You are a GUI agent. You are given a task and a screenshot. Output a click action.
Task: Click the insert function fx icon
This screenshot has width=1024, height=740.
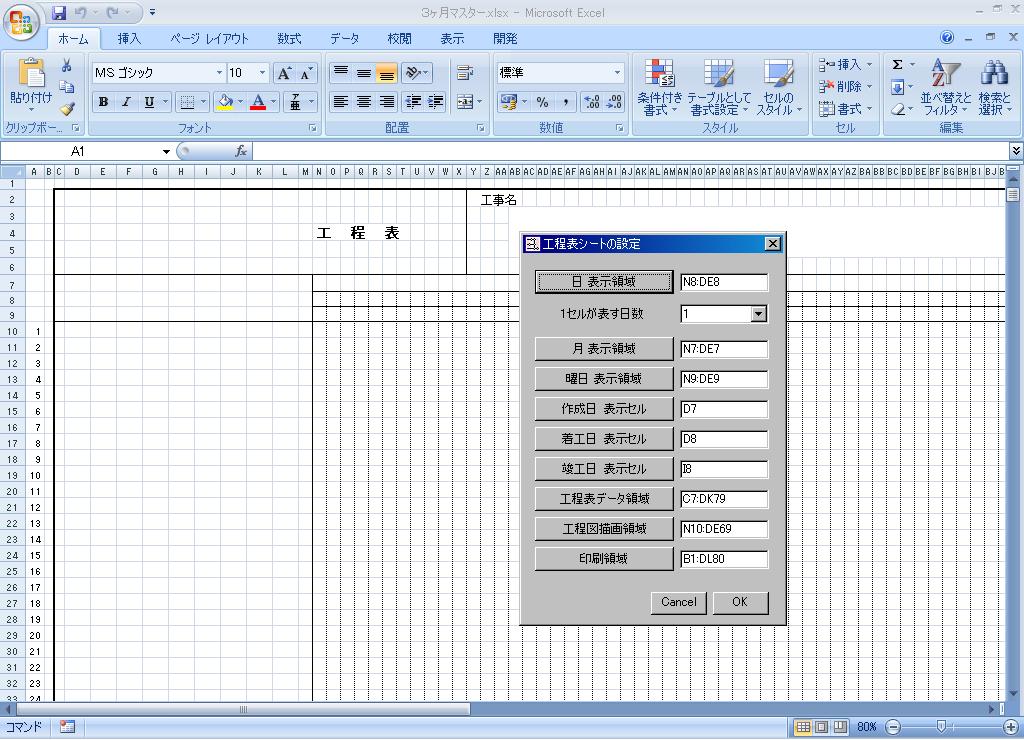pyautogui.click(x=241, y=152)
